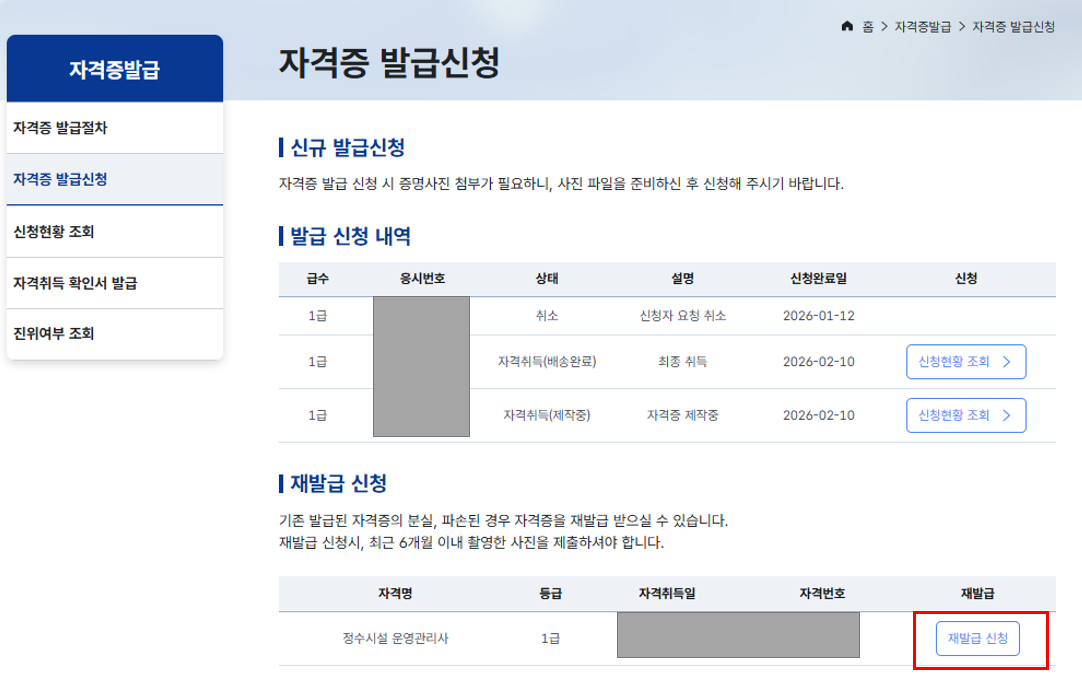
Task: Select the 정수시설 운영관리사 table cell
Action: (393, 638)
